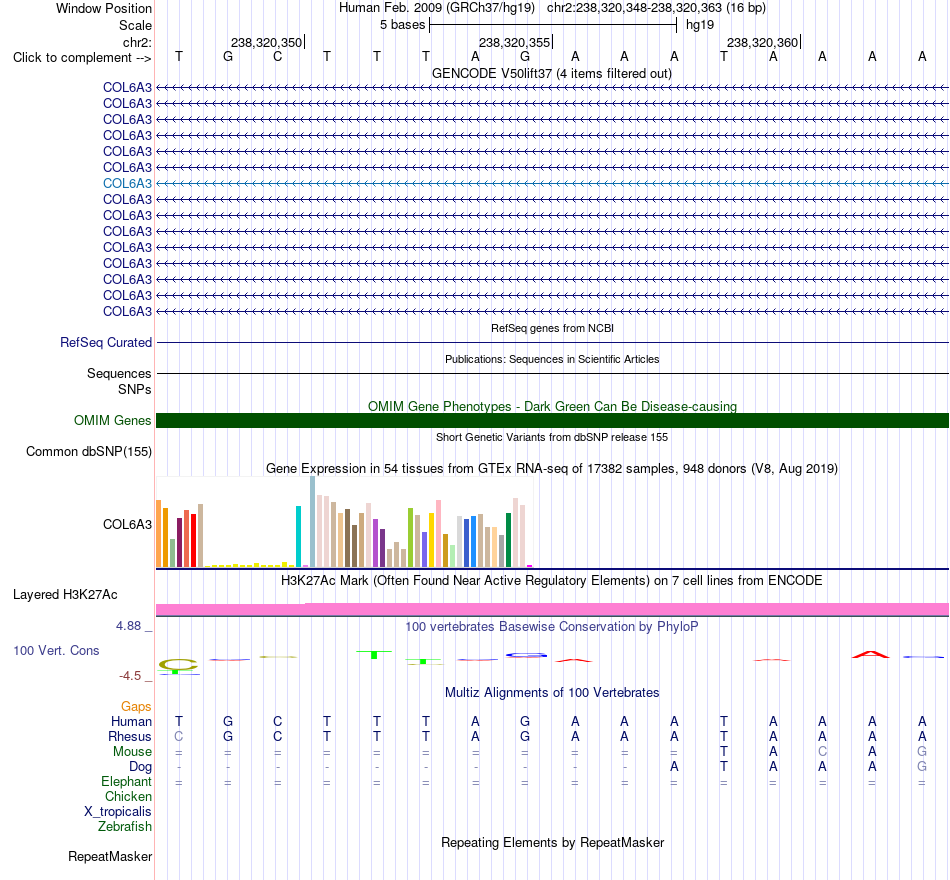Image resolution: width=950 pixels, height=880 pixels.
Task: Click the 'Scale' track label
Action: pos(135,25)
